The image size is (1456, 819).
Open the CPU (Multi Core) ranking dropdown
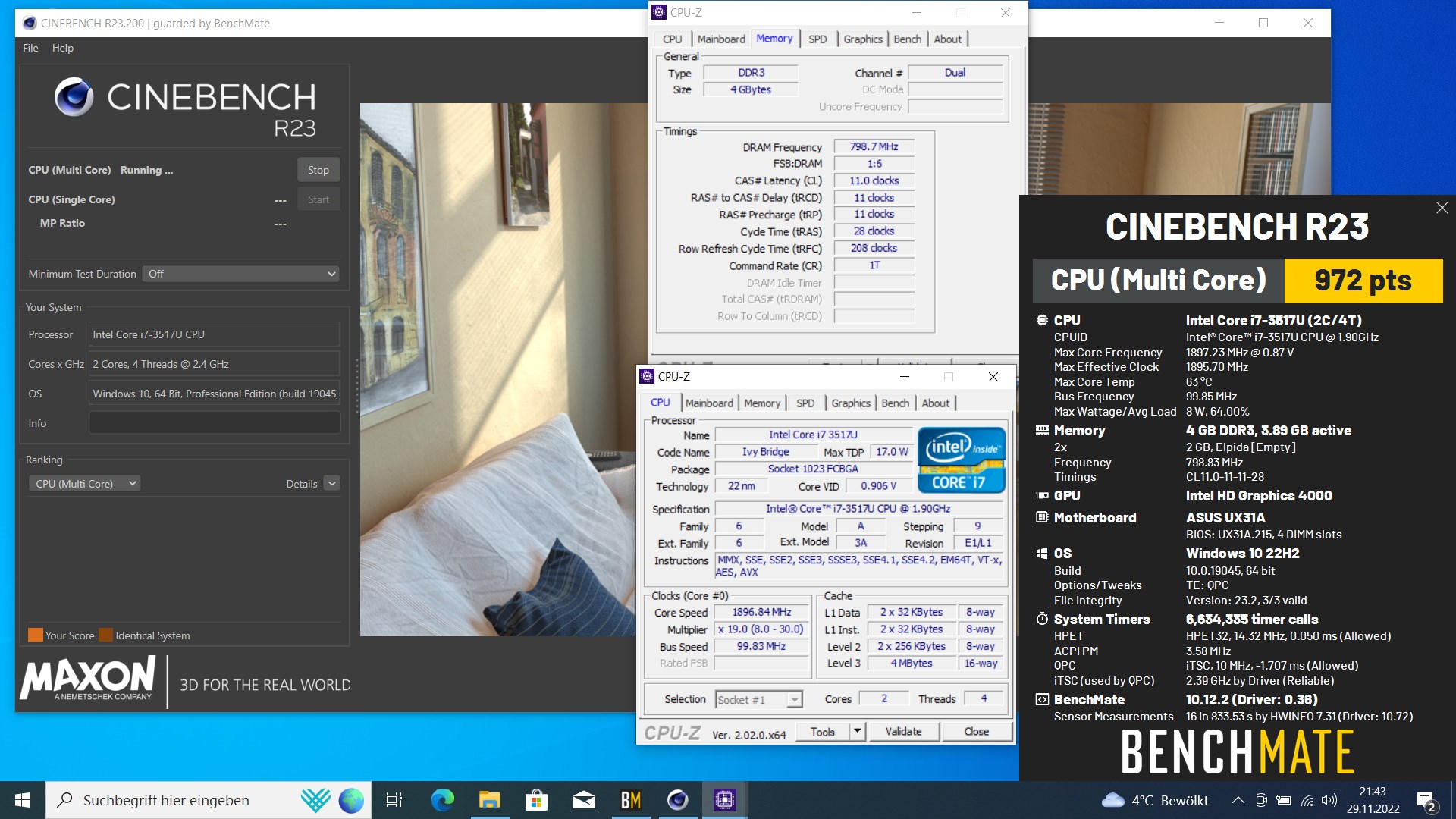pyautogui.click(x=84, y=484)
